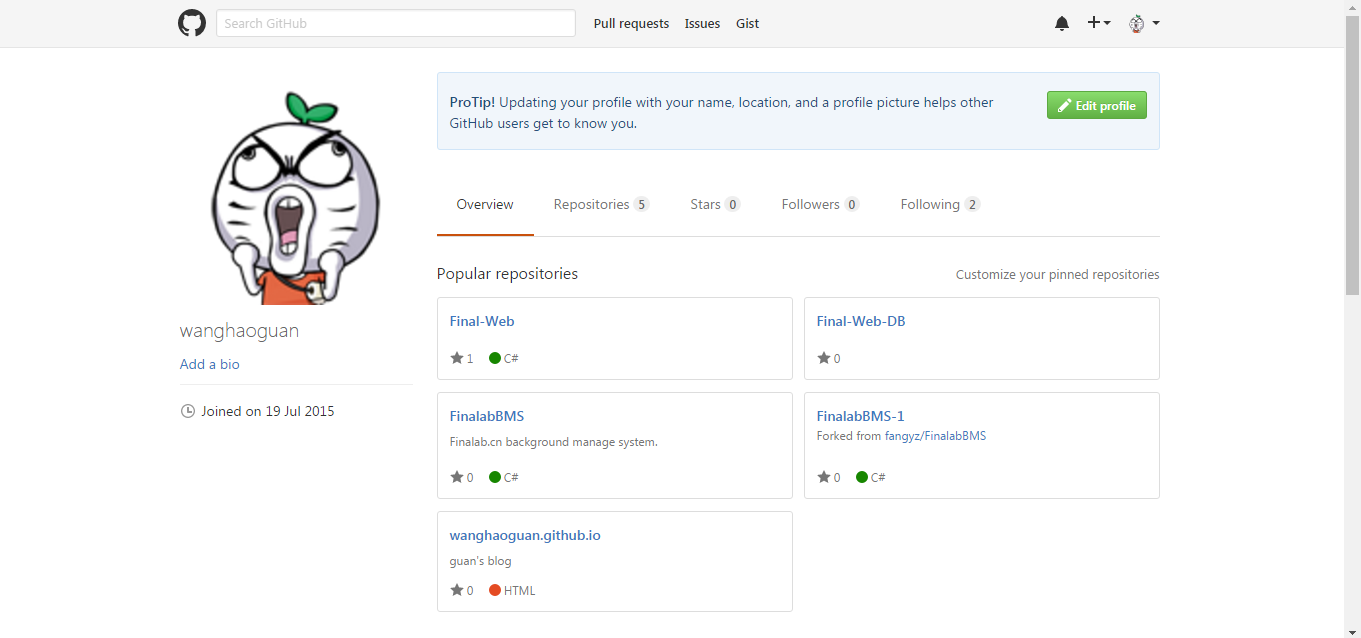The image size is (1361, 638).
Task: Open the Customize your pinned repositories link
Action: point(1057,274)
